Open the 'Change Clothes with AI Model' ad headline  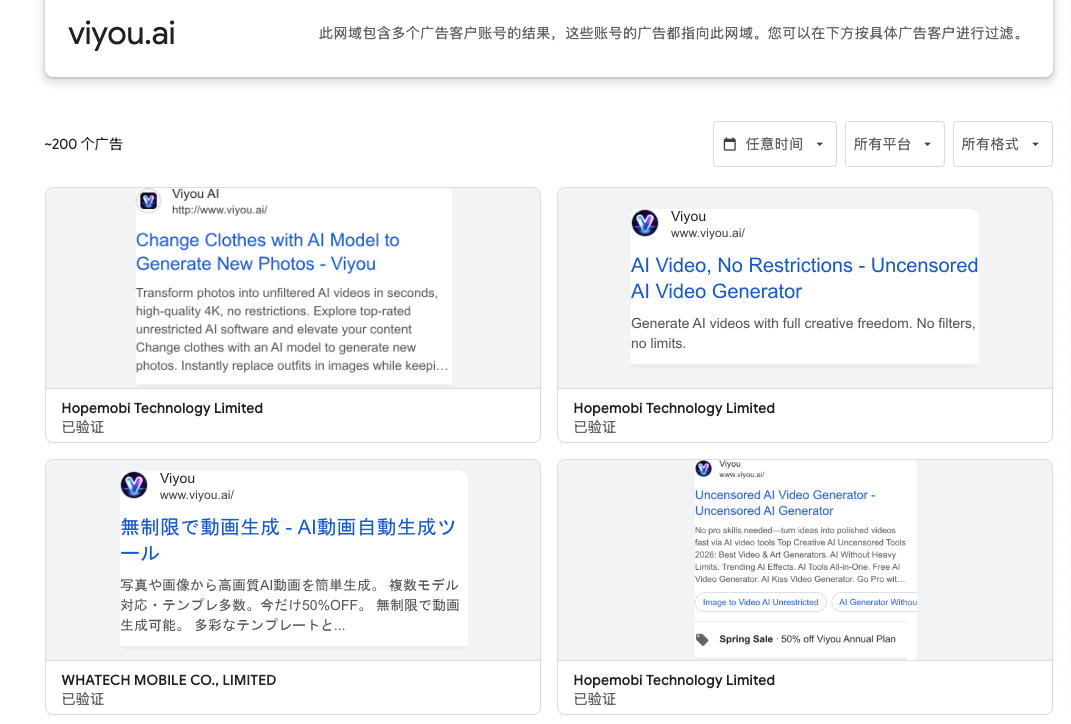click(x=267, y=252)
